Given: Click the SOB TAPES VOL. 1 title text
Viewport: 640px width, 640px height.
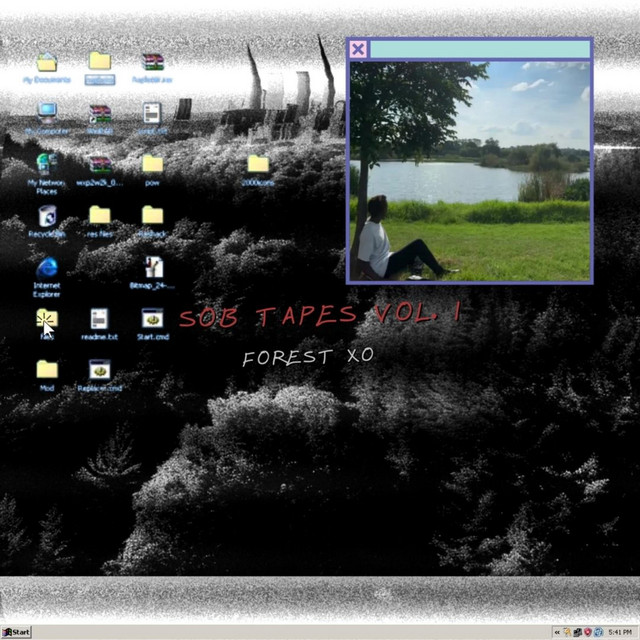Looking at the screenshot, I should tap(320, 315).
